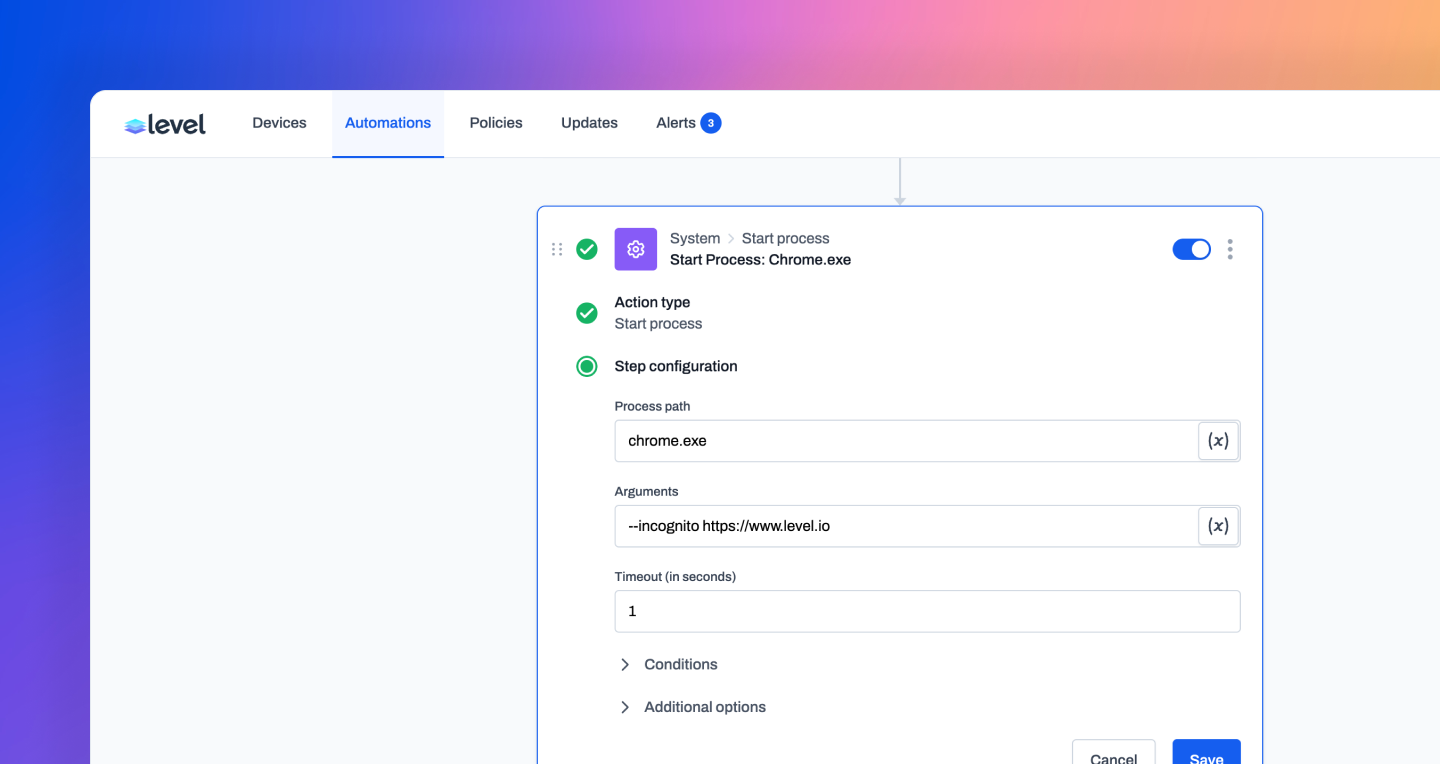This screenshot has width=1440, height=764.
Task: Click the Action type completed checkmark
Action: point(587,313)
